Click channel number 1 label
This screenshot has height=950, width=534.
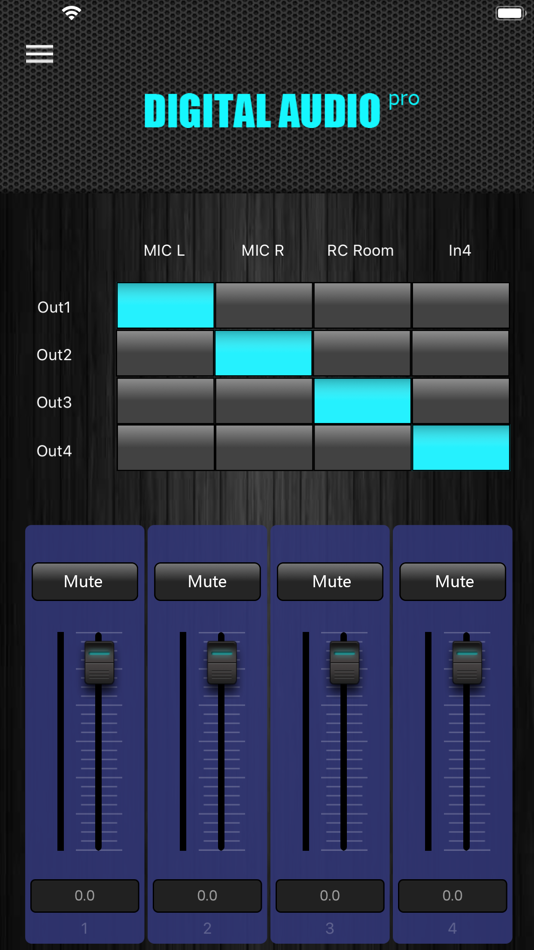pos(85,928)
